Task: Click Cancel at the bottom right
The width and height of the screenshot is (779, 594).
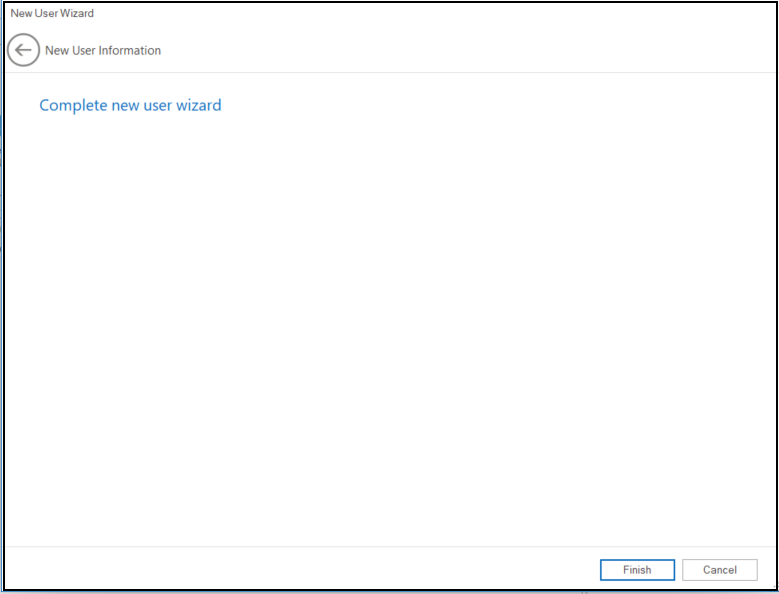Action: pos(719,570)
